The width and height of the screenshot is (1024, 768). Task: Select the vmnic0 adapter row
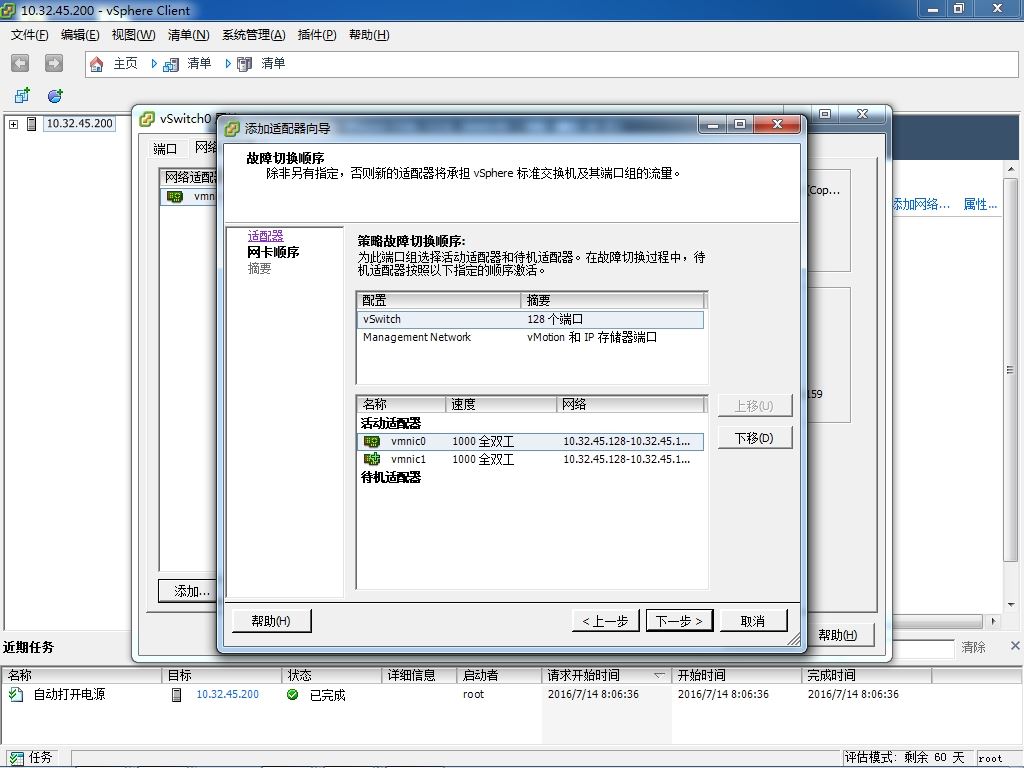[530, 441]
